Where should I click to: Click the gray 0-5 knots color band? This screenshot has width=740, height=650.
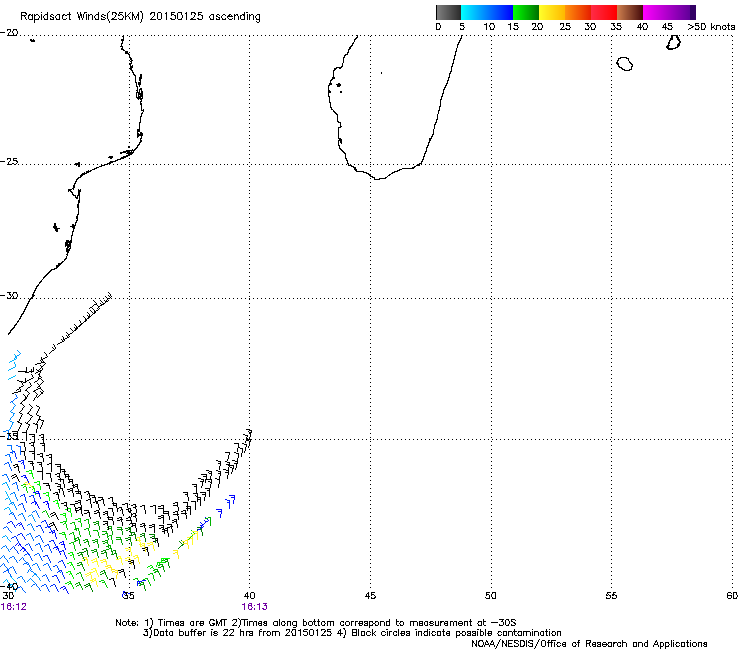[448, 12]
